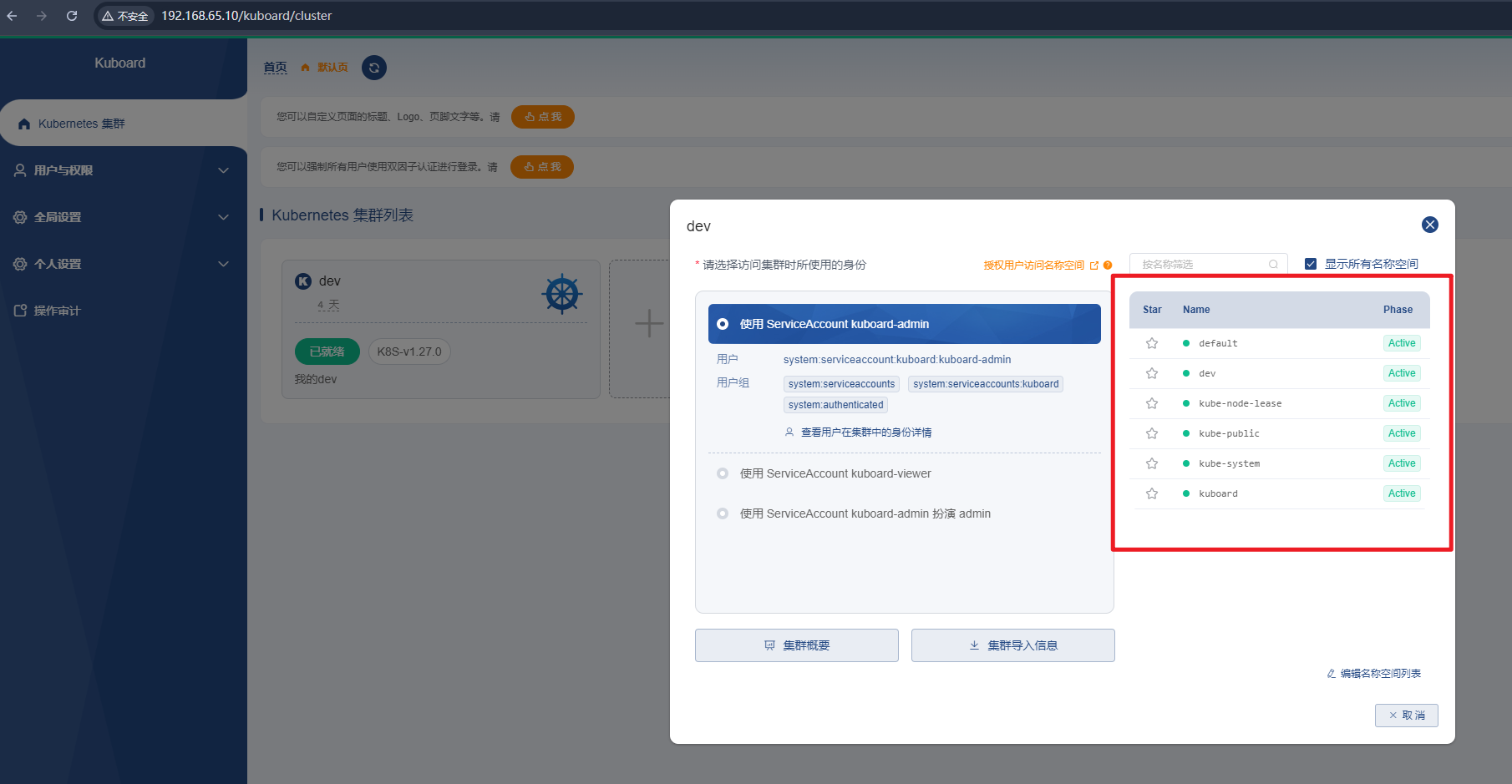The width and height of the screenshot is (1512, 784).
Task: Reload the page with browser refresh icon
Action: pos(72,16)
